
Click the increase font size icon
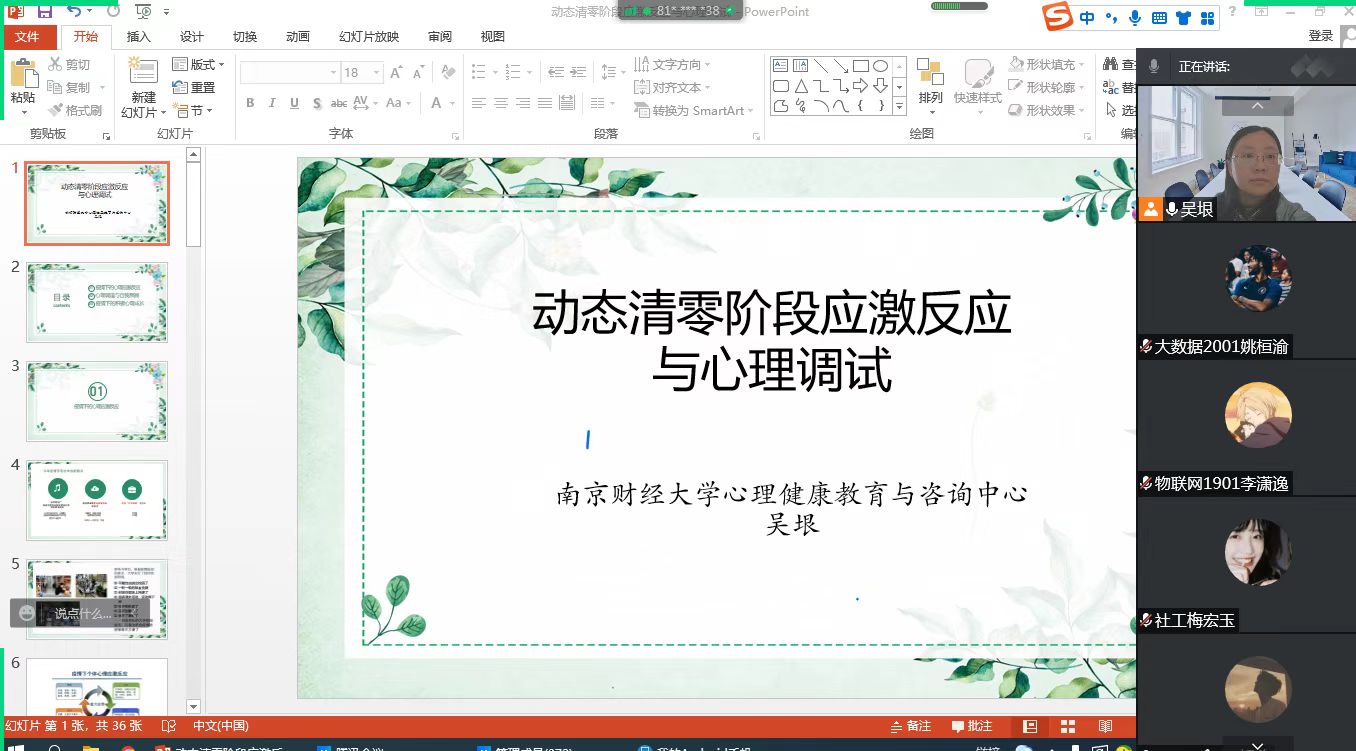tap(397, 73)
